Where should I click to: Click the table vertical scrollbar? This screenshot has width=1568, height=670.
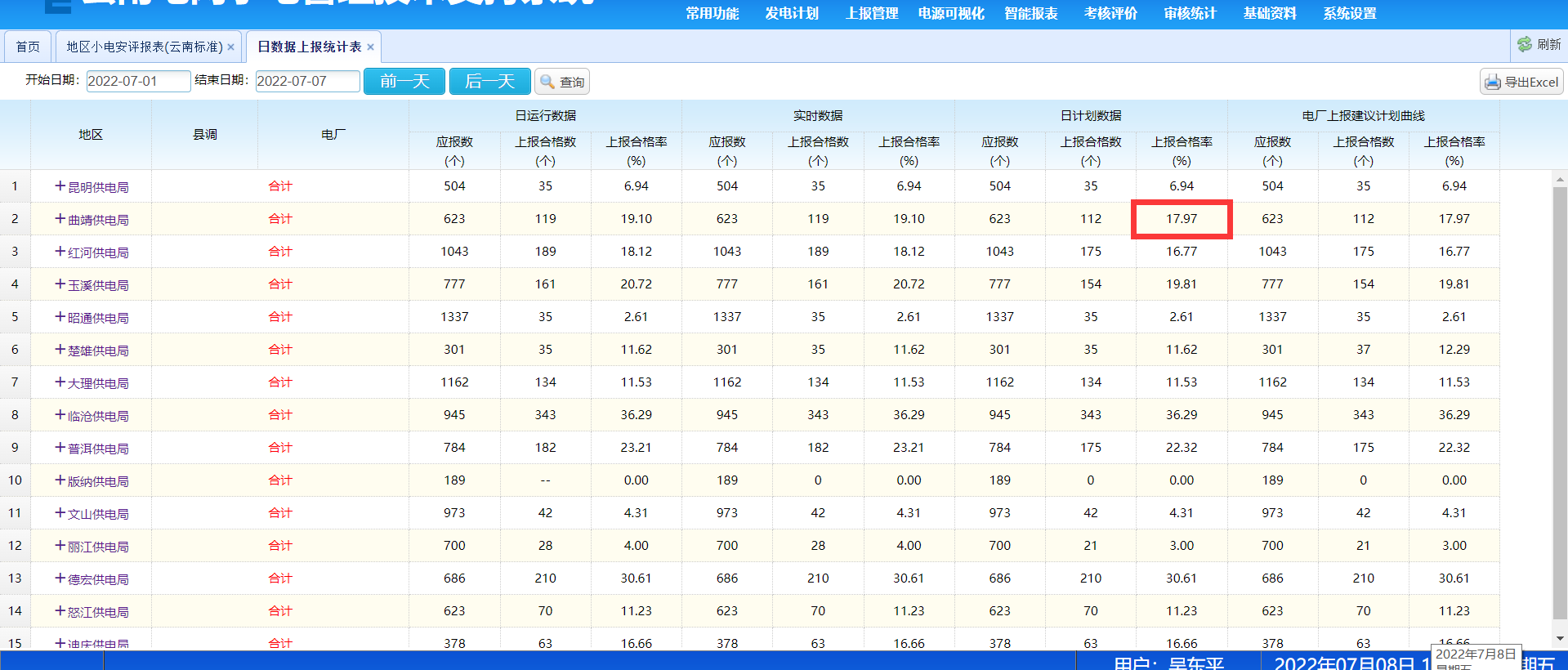(x=1560, y=403)
